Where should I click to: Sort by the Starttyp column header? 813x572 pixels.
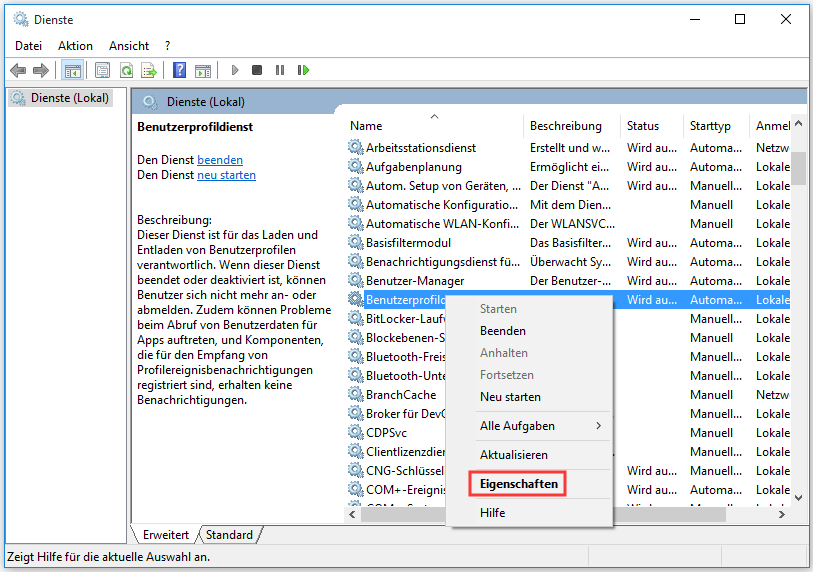[x=717, y=125]
